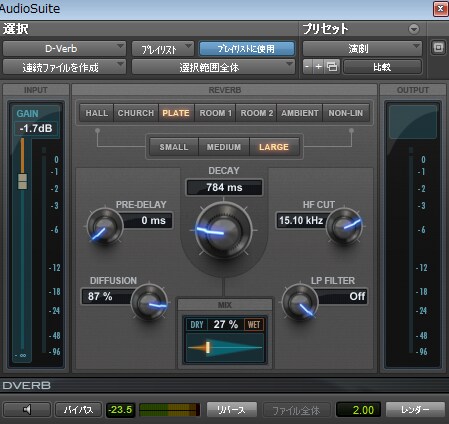The height and width of the screenshot is (424, 449).
Task: Click the LP FILTER knob
Action: (x=300, y=303)
